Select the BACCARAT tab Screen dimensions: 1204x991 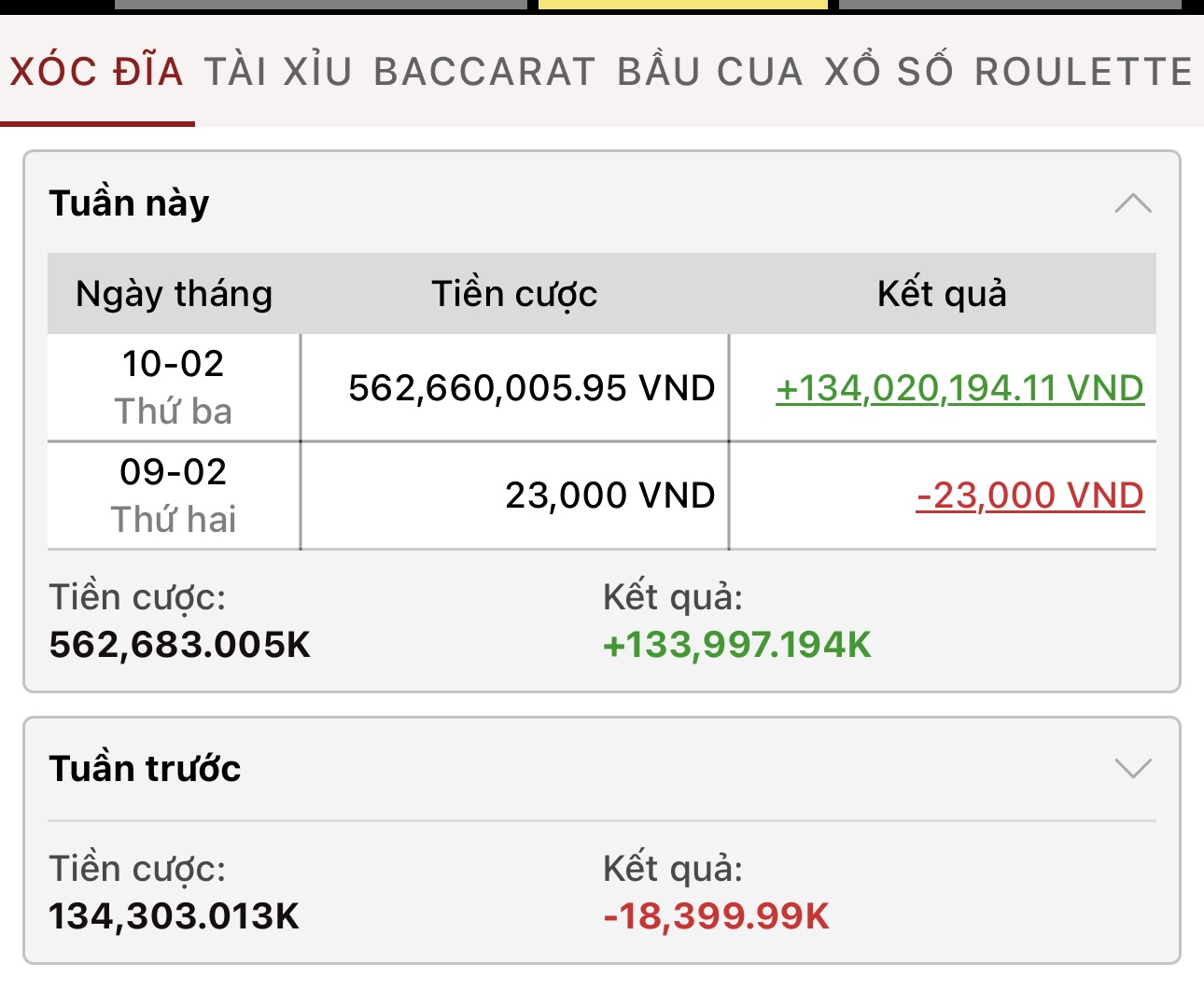[x=484, y=72]
